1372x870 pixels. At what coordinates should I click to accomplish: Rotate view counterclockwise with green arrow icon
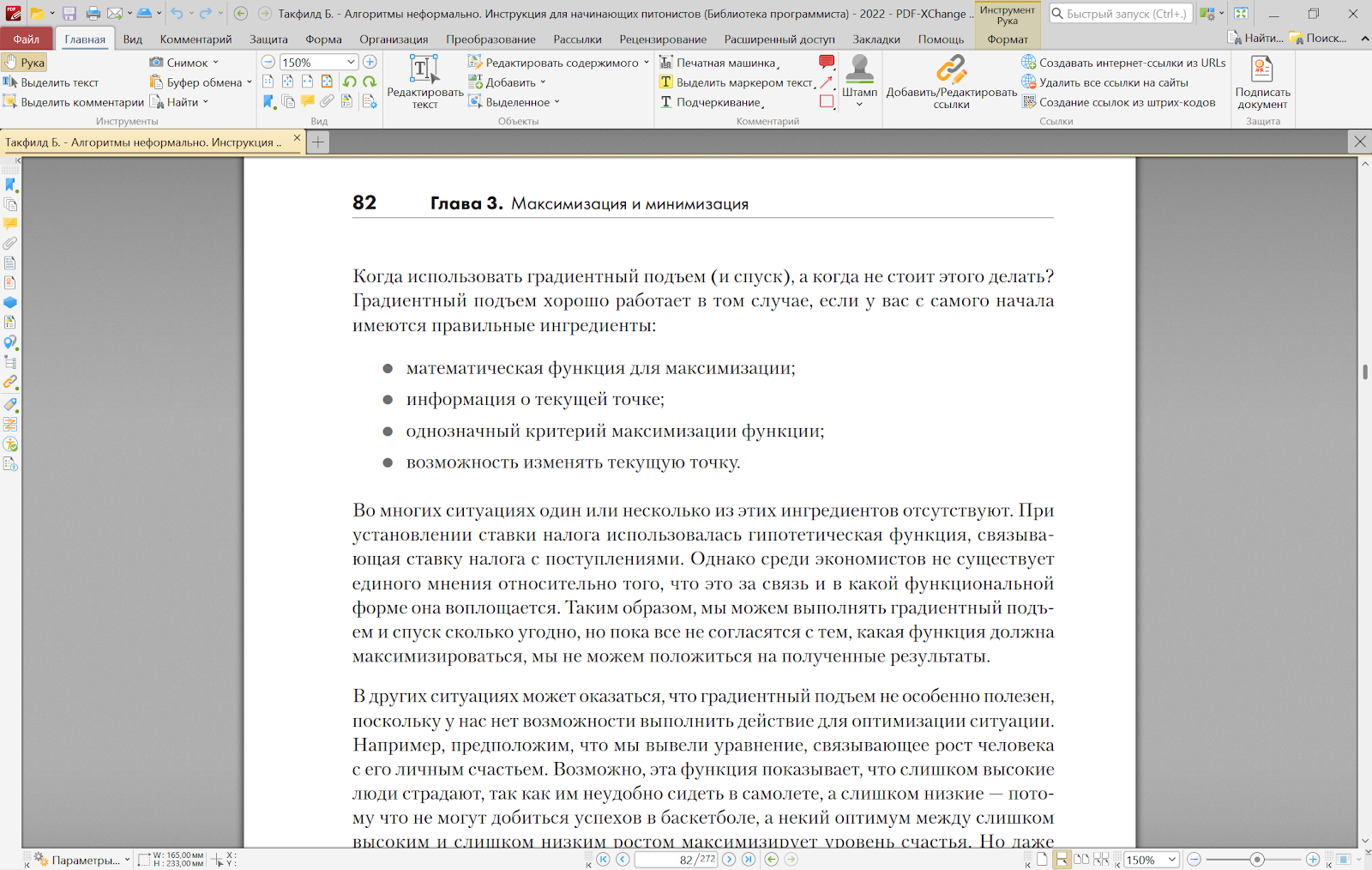click(x=350, y=82)
